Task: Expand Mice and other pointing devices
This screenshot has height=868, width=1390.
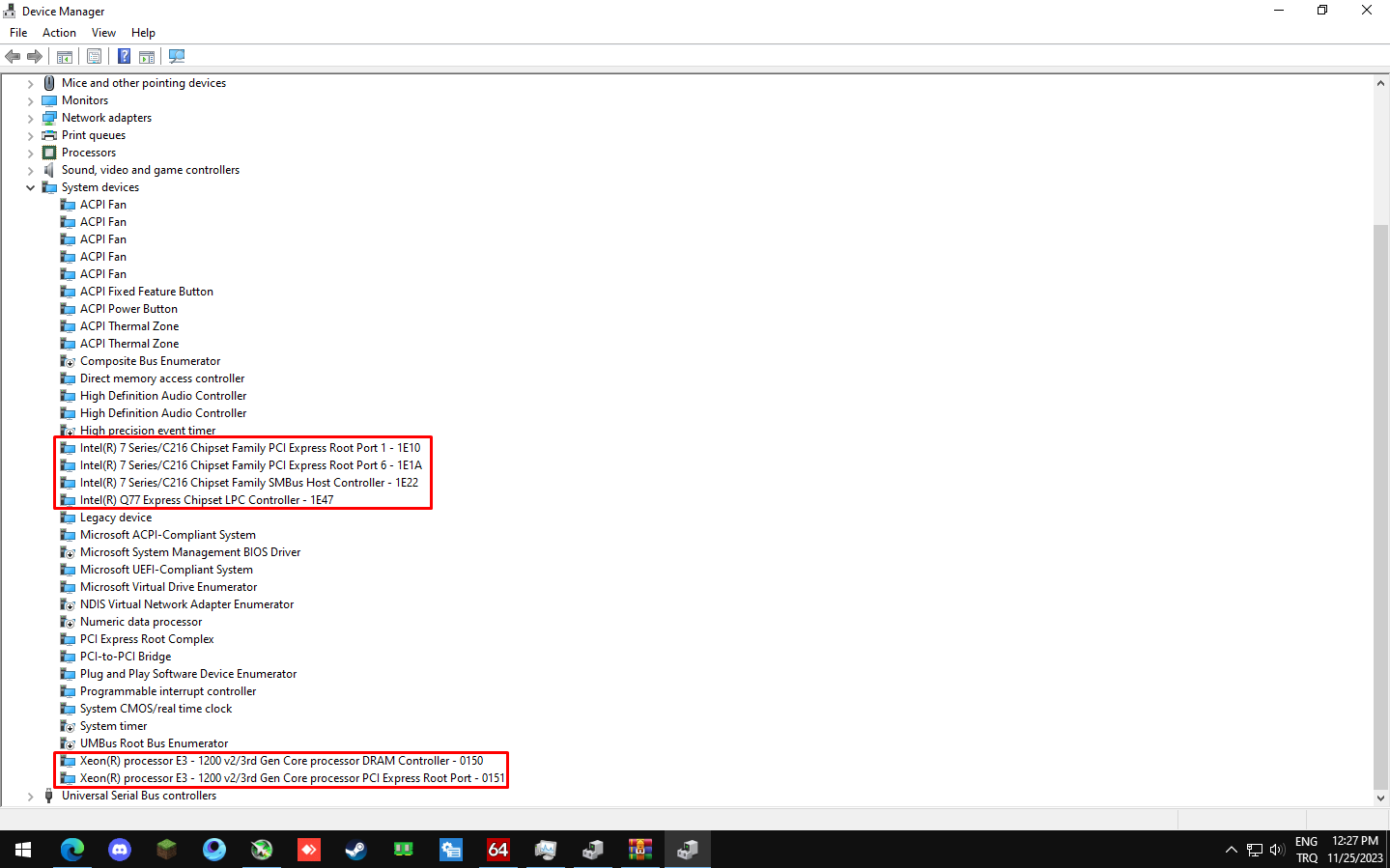Action: click(31, 84)
